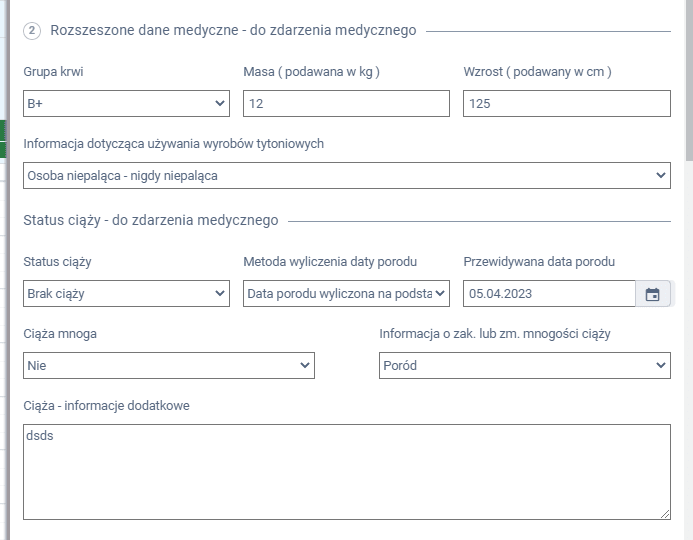Click the date field showing 05.04.2023

(x=548, y=294)
